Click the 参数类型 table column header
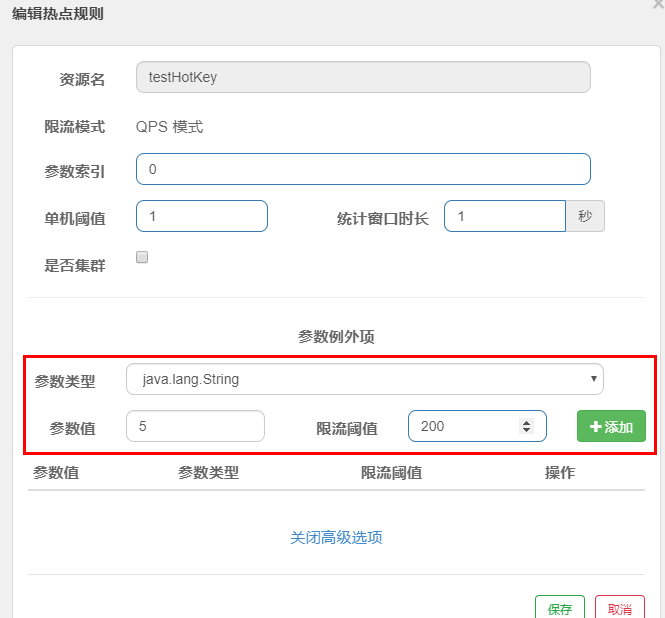 208,473
